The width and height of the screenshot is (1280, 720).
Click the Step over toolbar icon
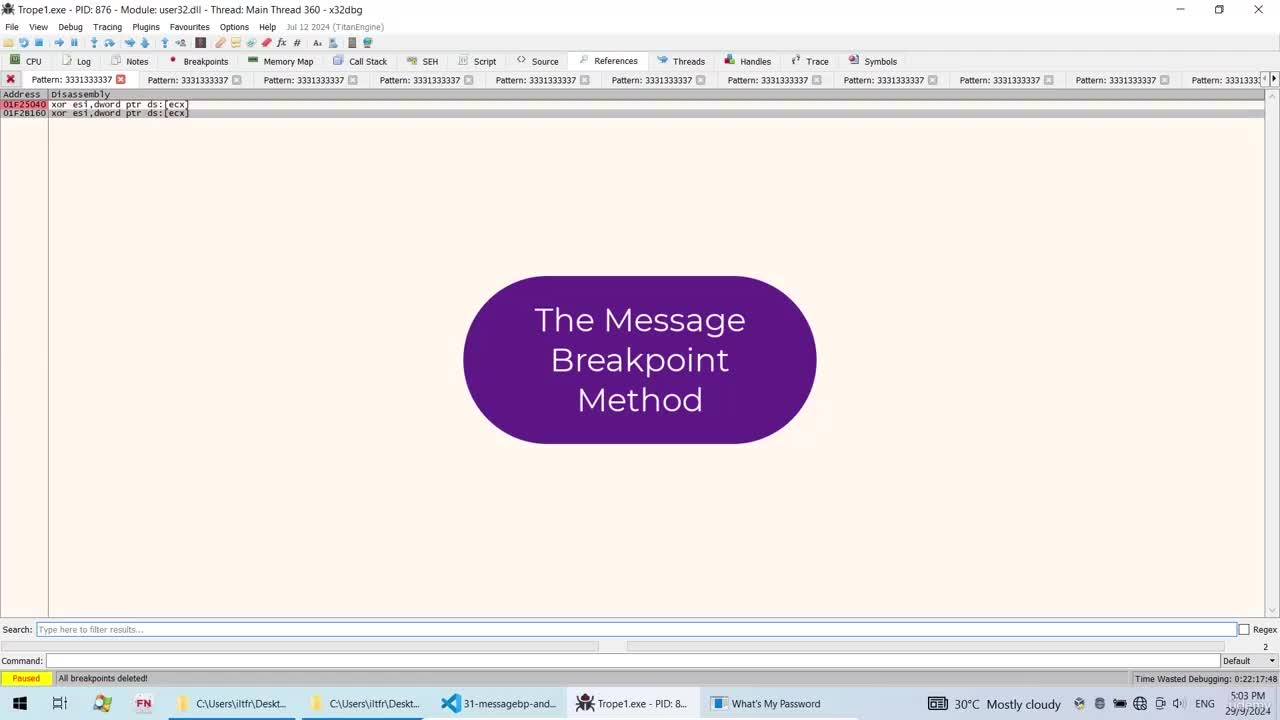click(109, 43)
